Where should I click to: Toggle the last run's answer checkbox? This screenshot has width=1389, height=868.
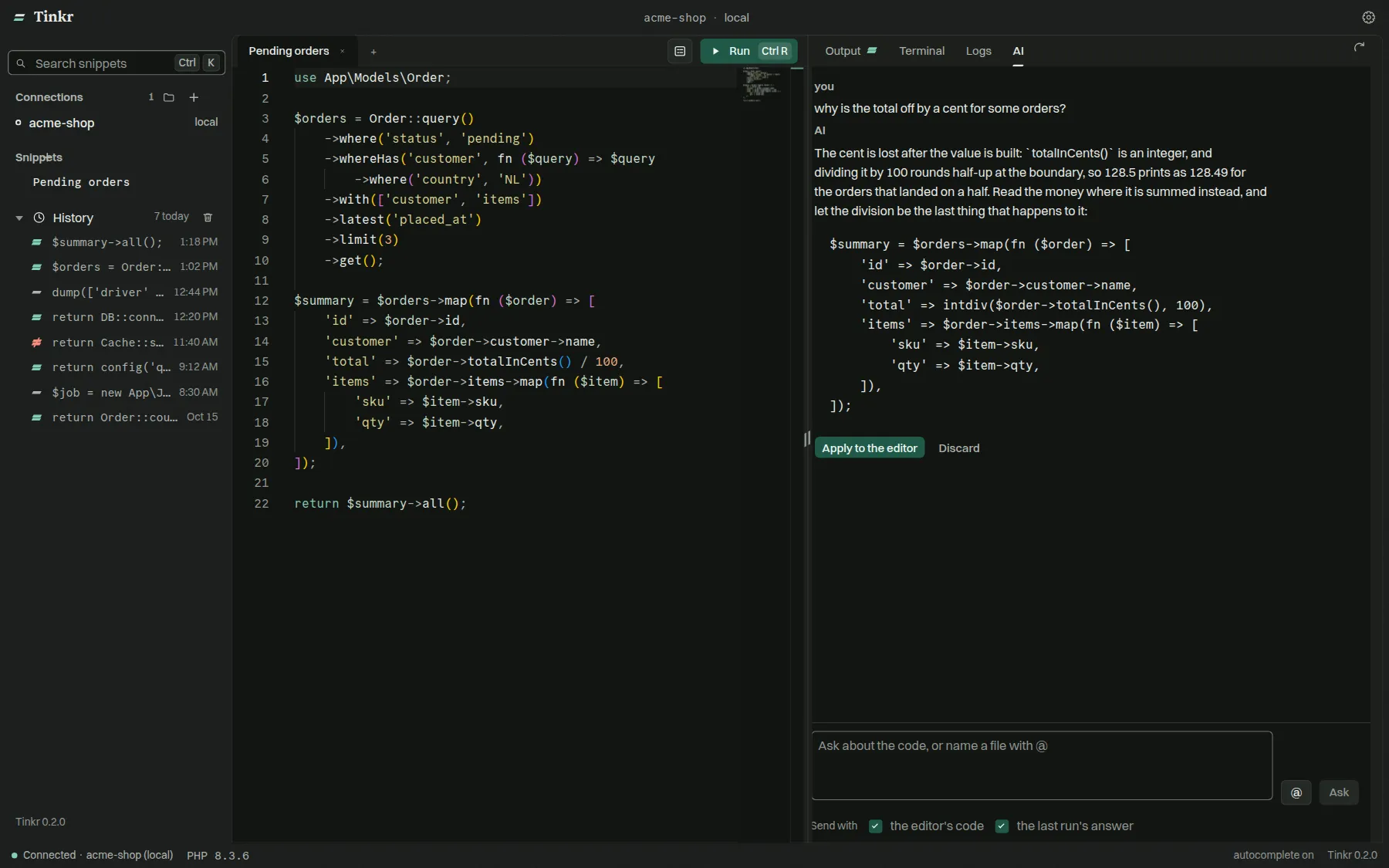(x=1002, y=826)
